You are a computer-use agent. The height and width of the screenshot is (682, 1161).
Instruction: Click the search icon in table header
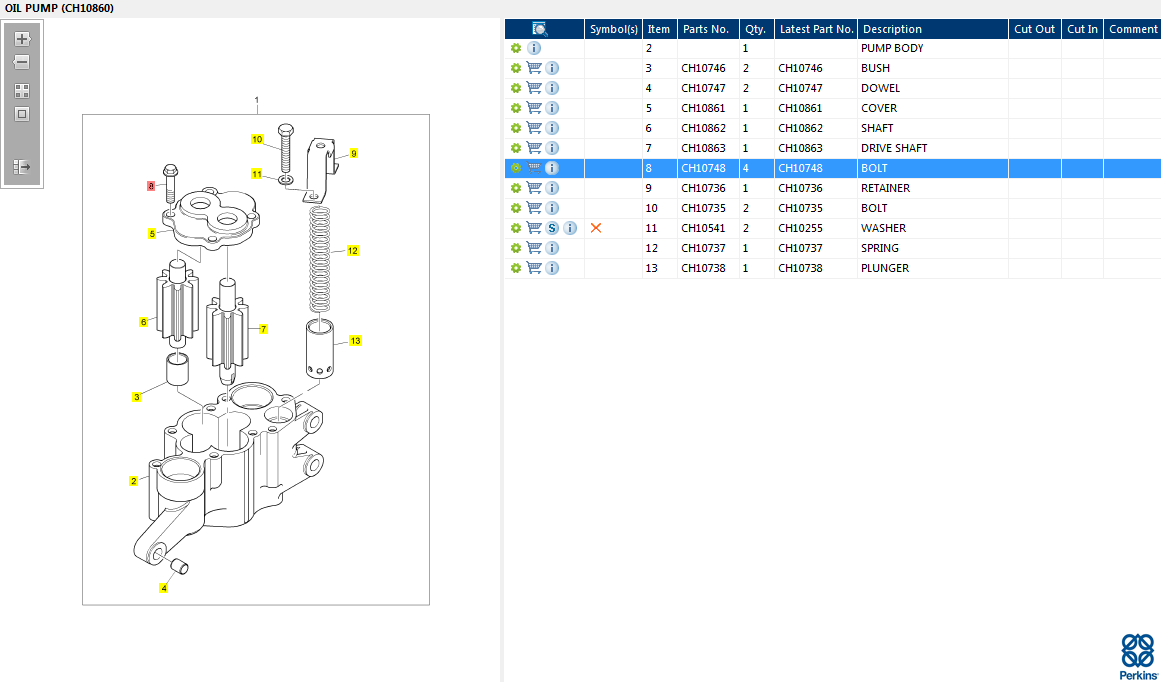(x=540, y=29)
